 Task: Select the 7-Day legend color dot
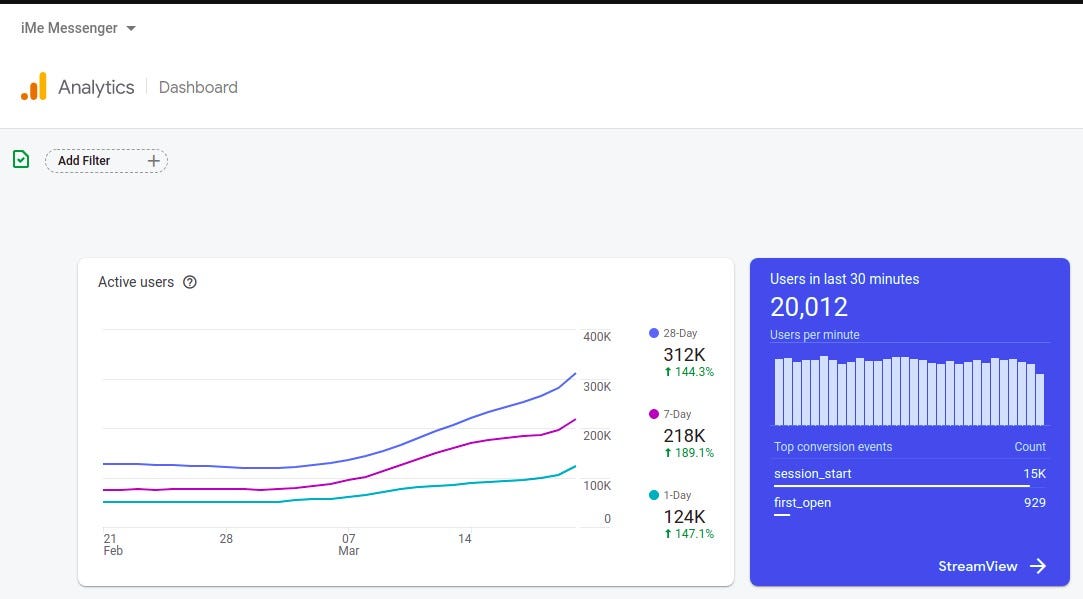coord(654,414)
